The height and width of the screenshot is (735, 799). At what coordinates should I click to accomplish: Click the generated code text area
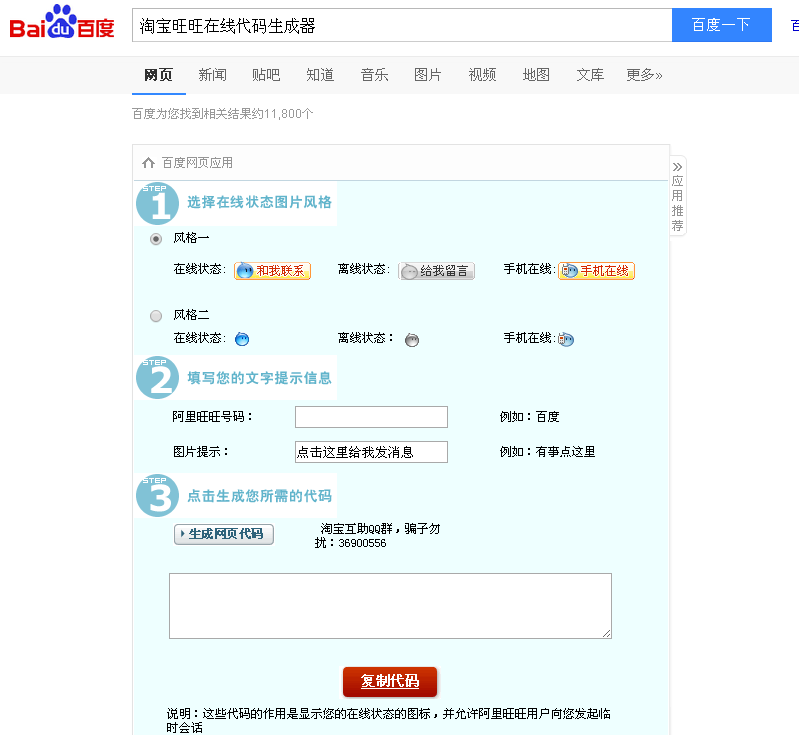click(390, 606)
